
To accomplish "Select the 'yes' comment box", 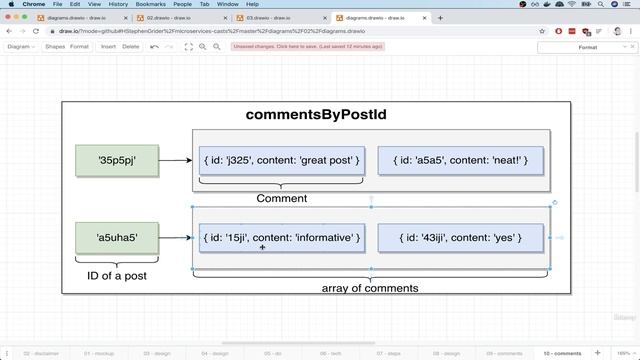I will [460, 238].
